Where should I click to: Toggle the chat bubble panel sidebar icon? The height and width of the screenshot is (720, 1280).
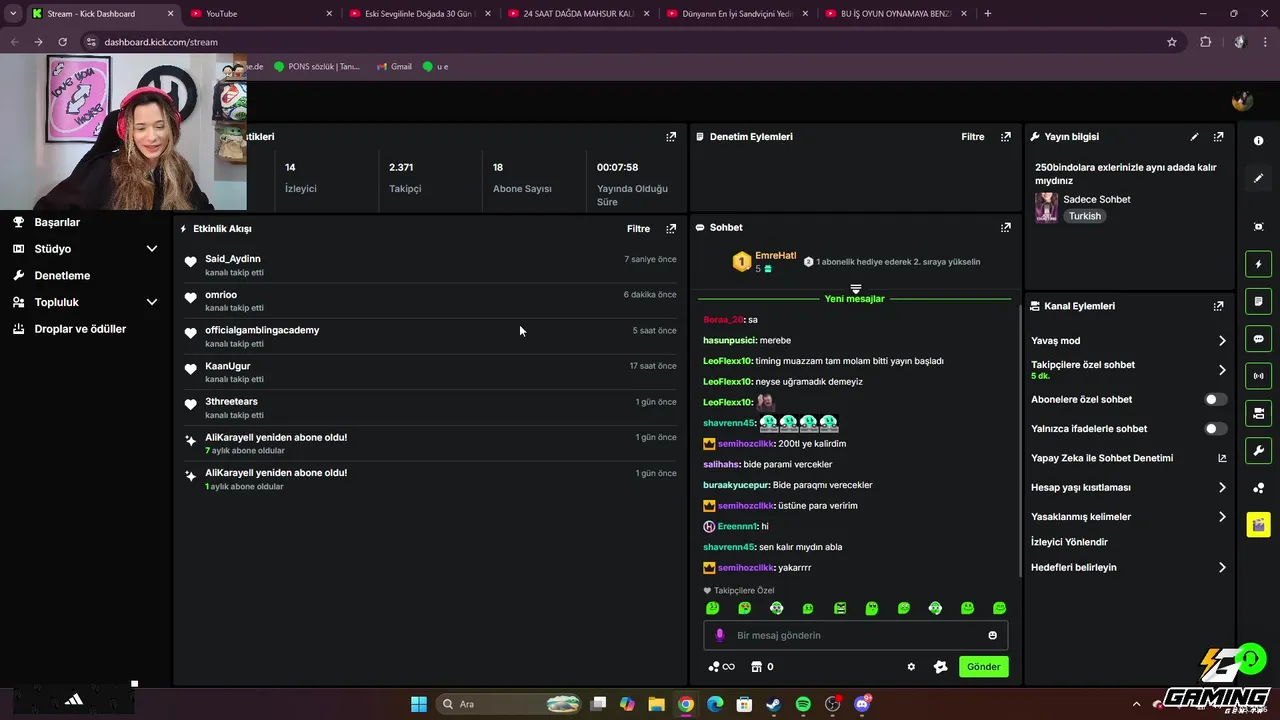[1258, 339]
